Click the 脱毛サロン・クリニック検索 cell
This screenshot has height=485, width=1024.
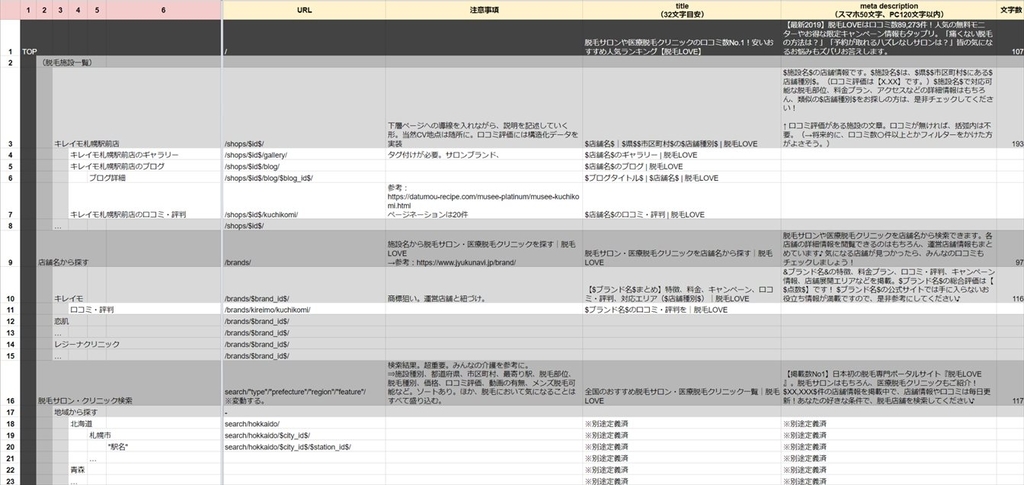click(x=85, y=400)
